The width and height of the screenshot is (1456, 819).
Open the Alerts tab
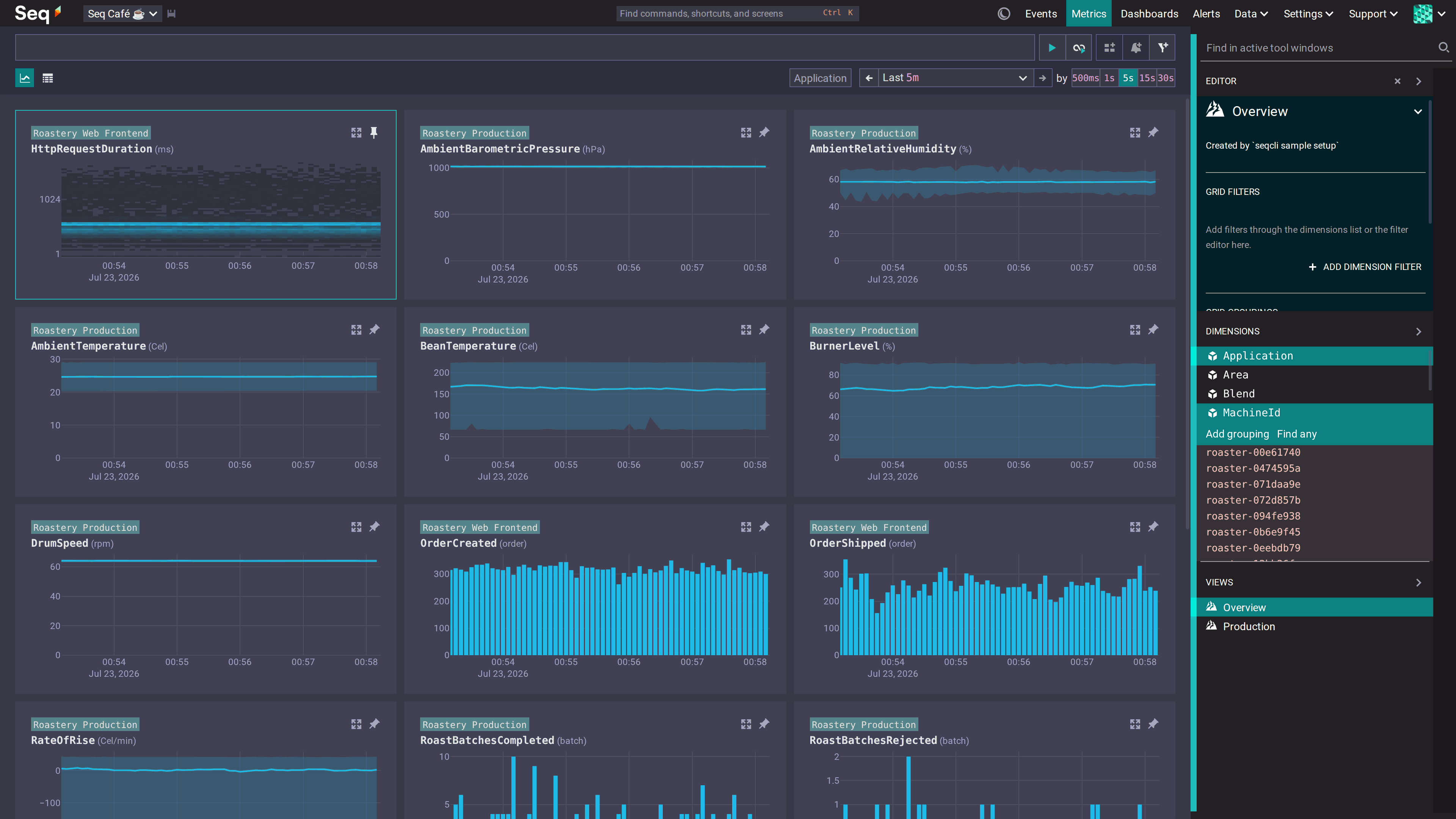coord(1206,14)
